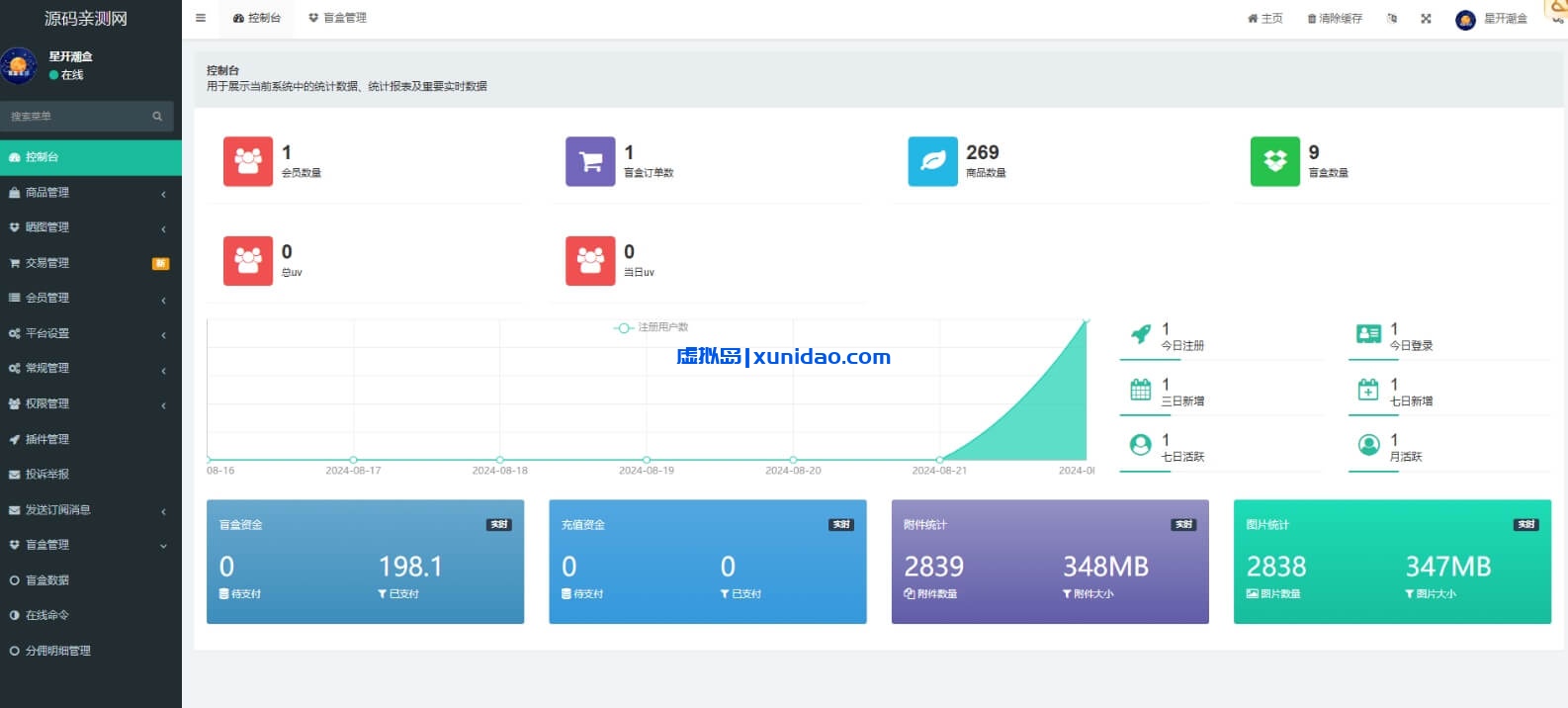The height and width of the screenshot is (708, 1568).
Task: Switch to the 盲盒管理 tab
Action: pyautogui.click(x=337, y=18)
